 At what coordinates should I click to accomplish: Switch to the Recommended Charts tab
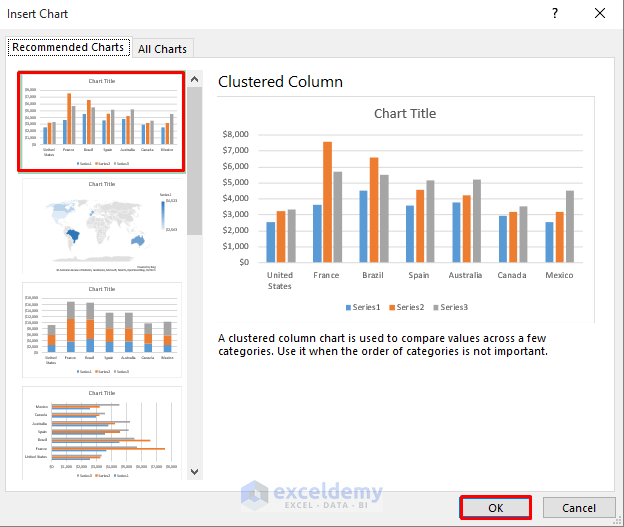tap(68, 47)
